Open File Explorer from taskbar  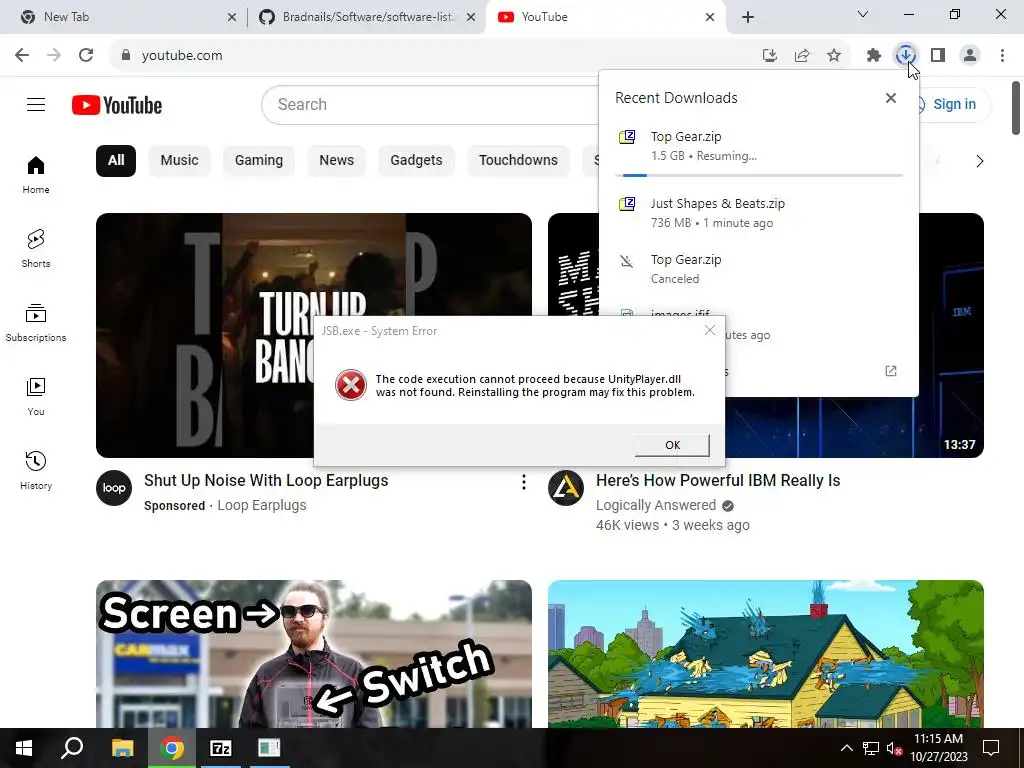coord(122,748)
